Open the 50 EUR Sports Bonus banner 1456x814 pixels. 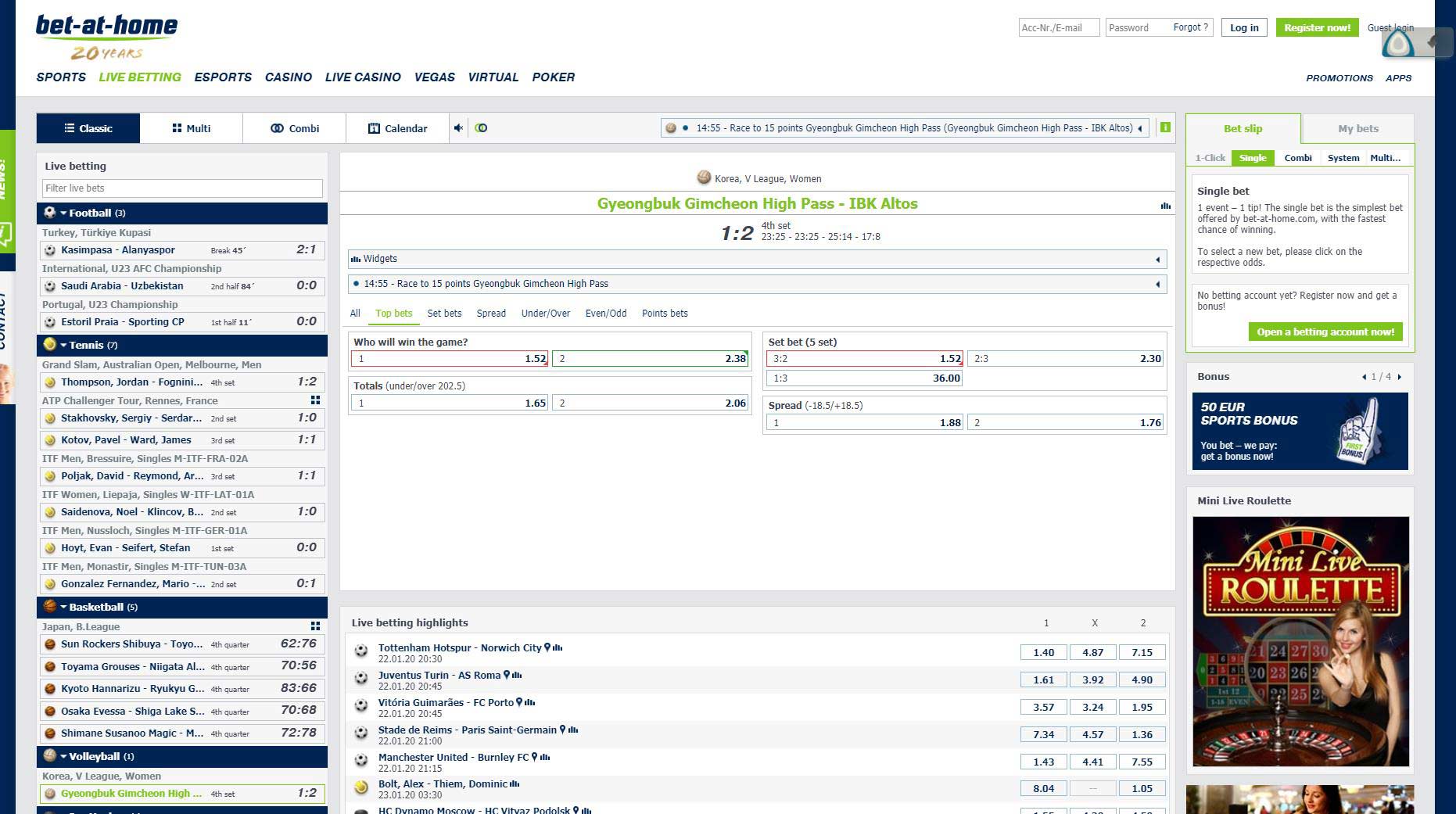1300,432
